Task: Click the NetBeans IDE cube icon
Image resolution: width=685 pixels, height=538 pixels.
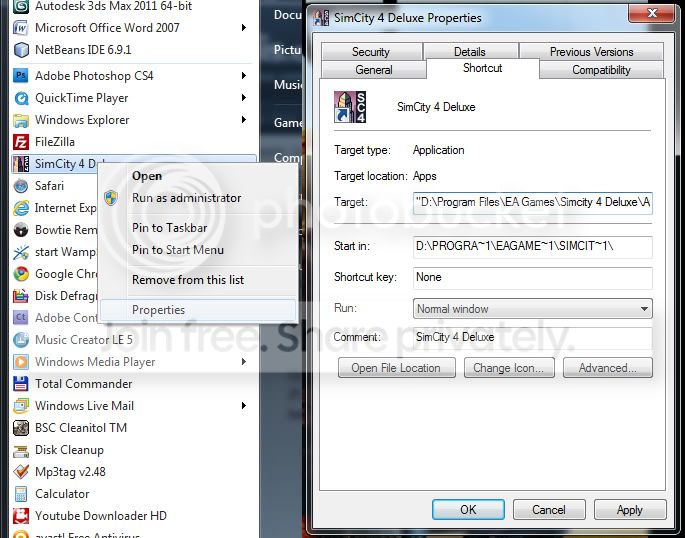Action: coord(21,50)
